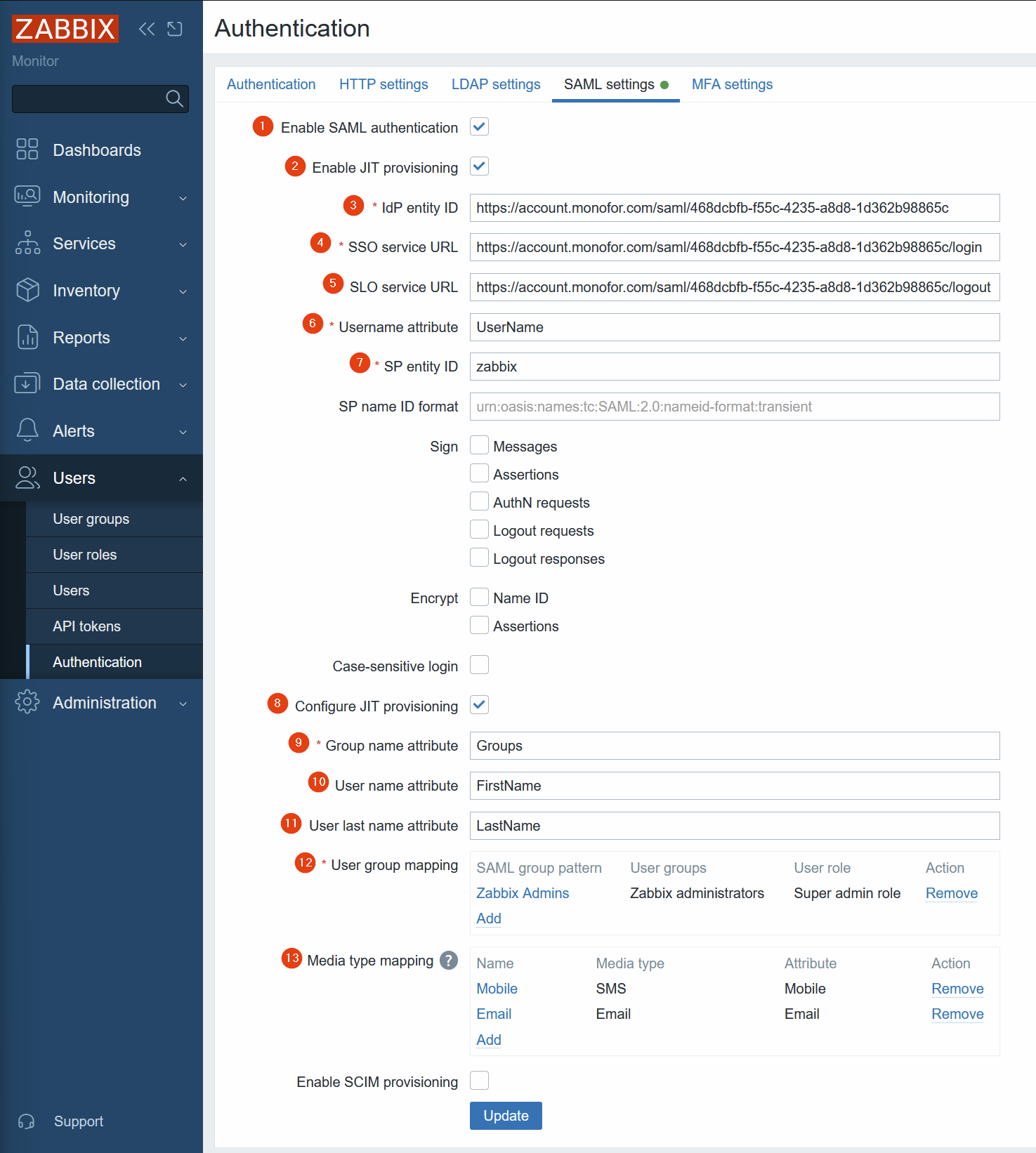Collapse sidebar with double-chevron icon

coord(147,29)
